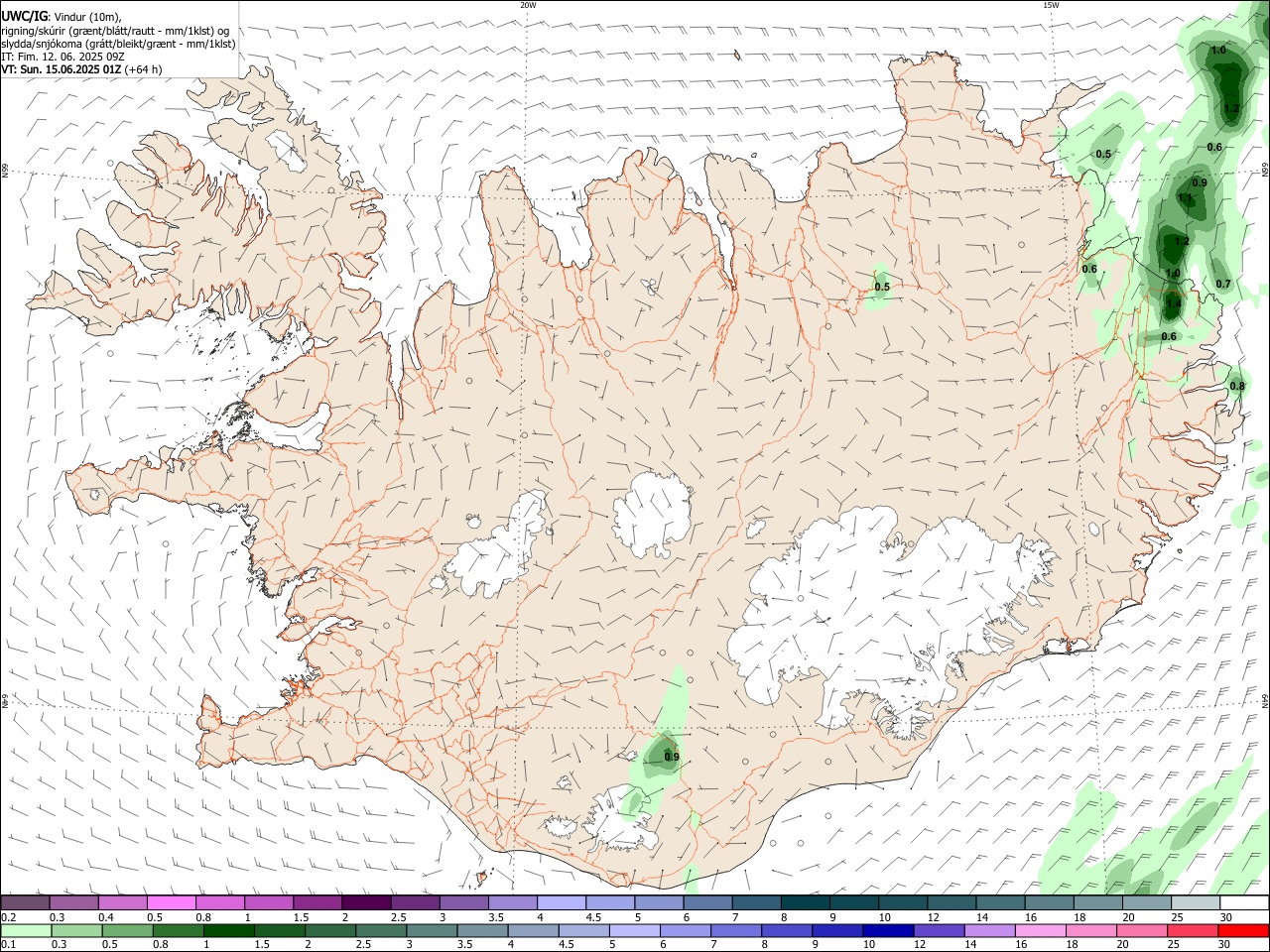
Task: Pick the pale green swatch between 0.1 and 0.3, lower row
Action: coord(28,931)
